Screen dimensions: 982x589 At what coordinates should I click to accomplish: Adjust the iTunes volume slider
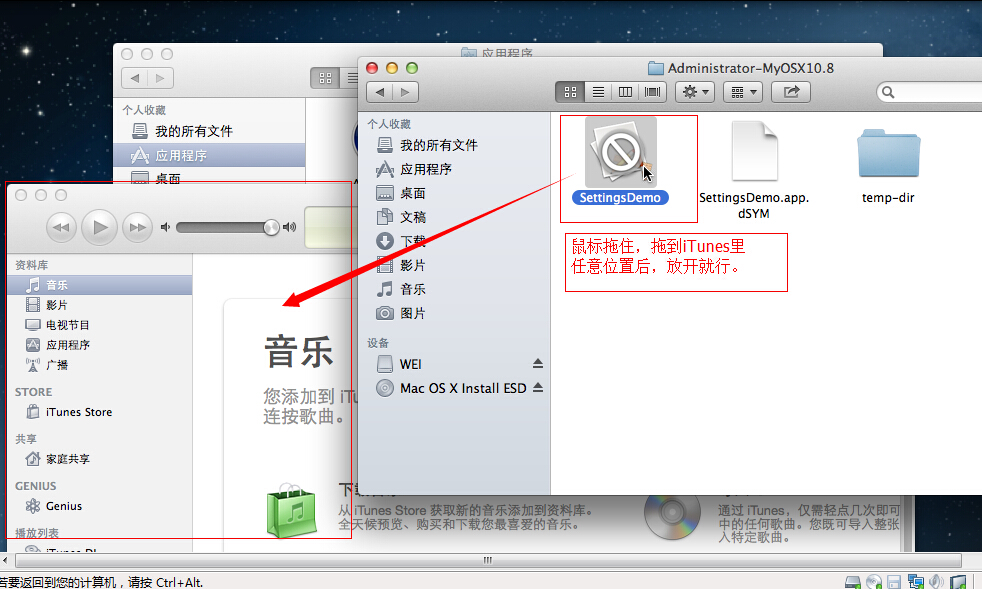[x=227, y=227]
